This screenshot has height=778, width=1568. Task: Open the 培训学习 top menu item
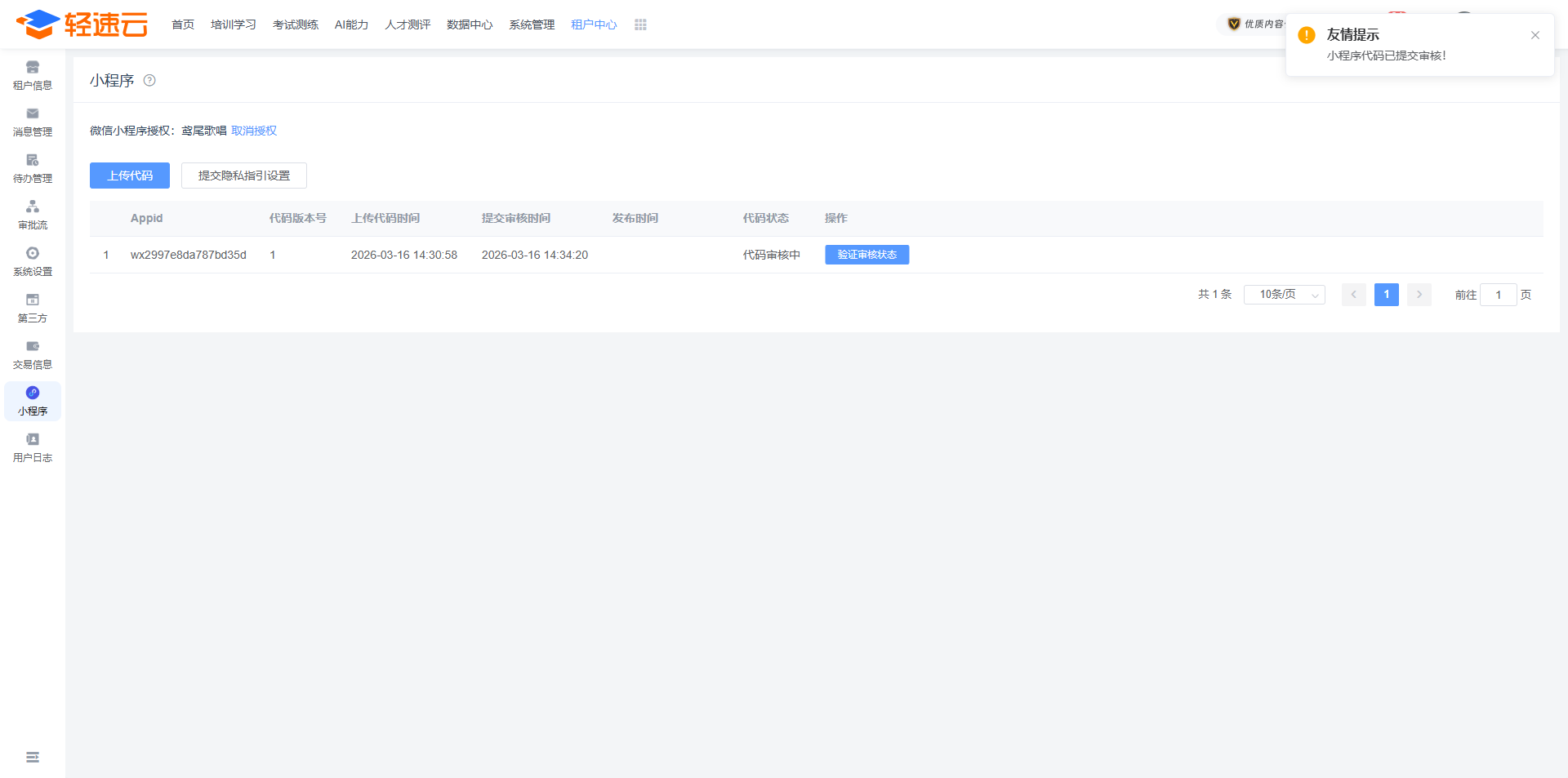(234, 25)
